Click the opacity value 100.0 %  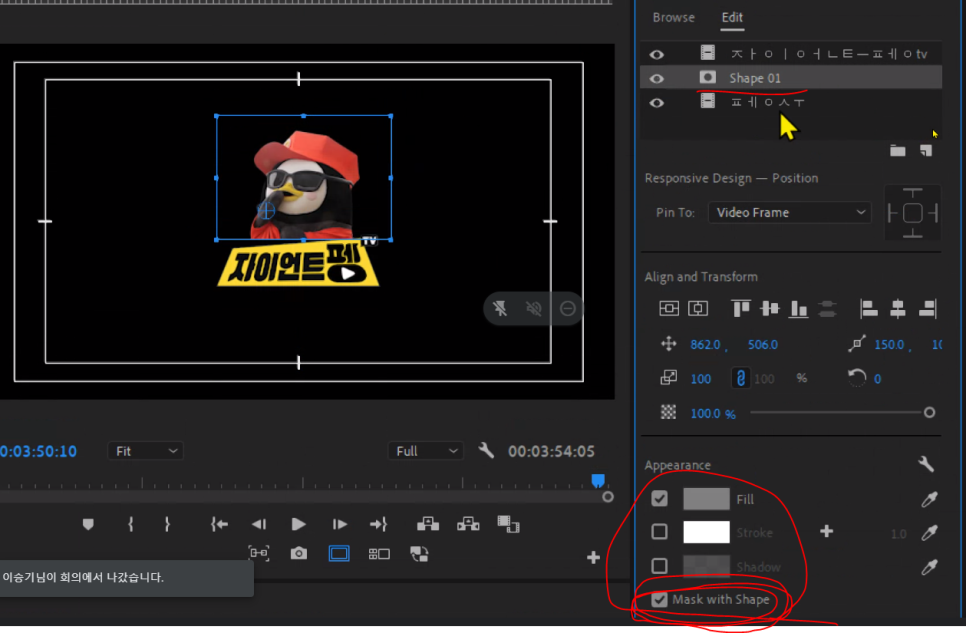(713, 414)
